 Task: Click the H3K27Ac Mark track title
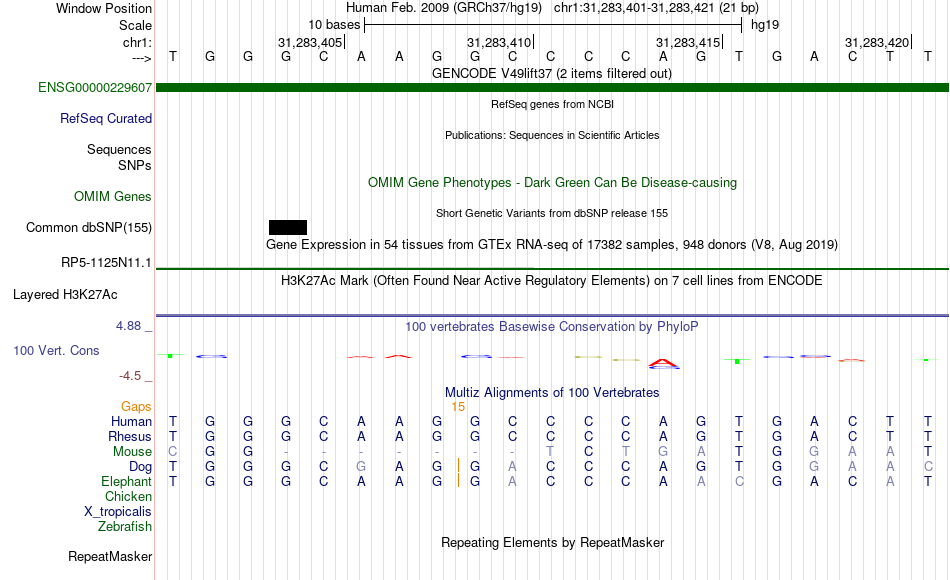pyautogui.click(x=552, y=281)
